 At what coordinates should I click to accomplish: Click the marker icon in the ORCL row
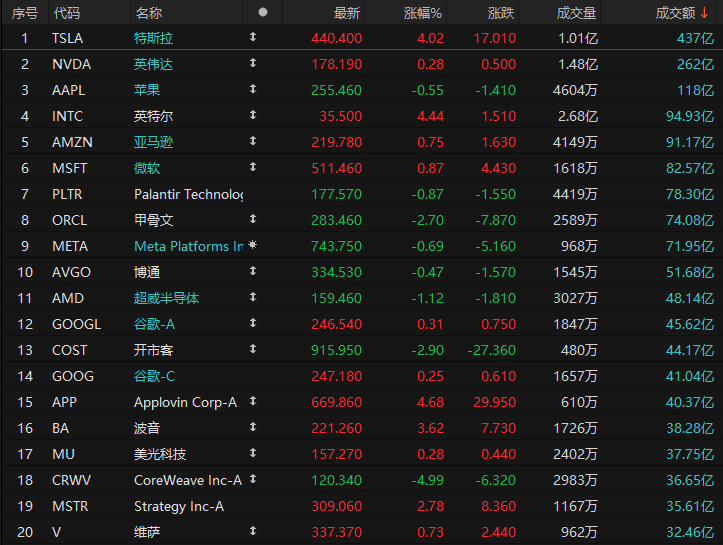click(x=253, y=219)
